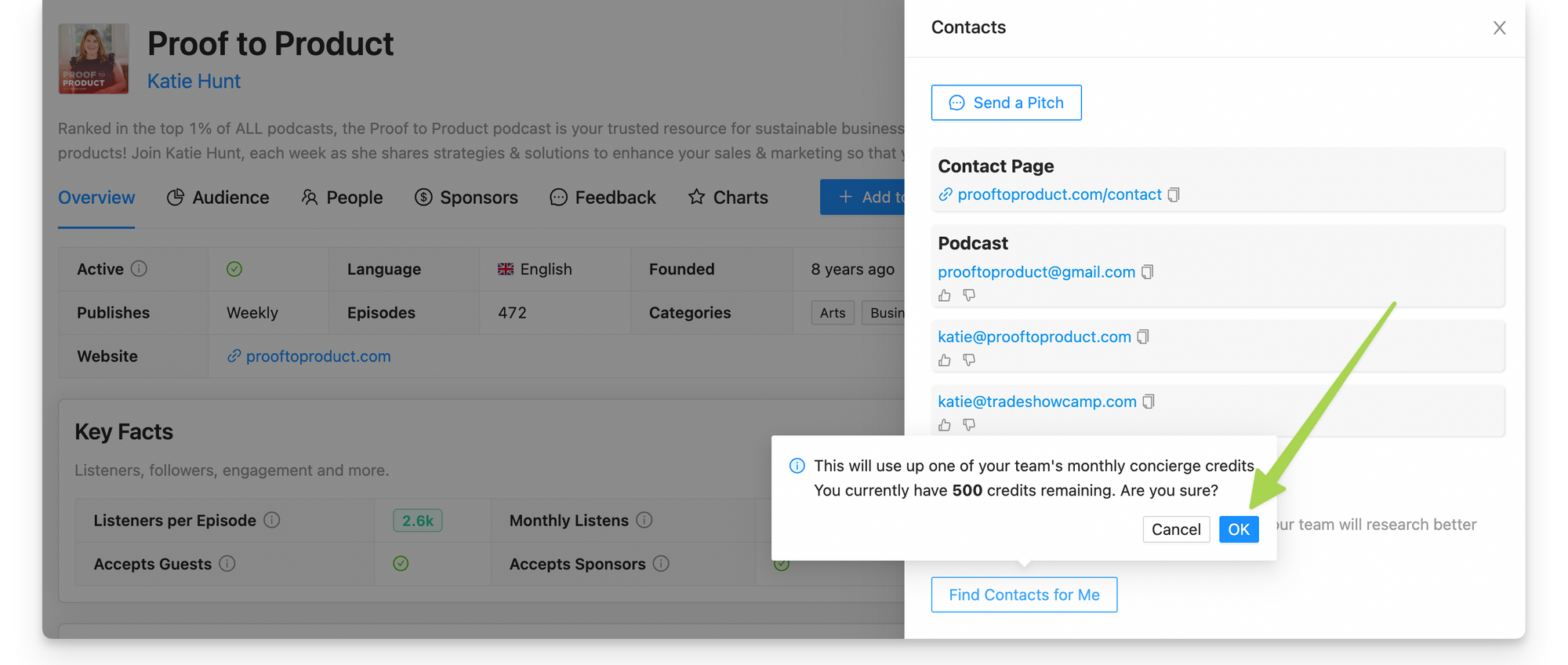
Task: Click katie@prooftoproduct.com email address
Action: 1034,336
